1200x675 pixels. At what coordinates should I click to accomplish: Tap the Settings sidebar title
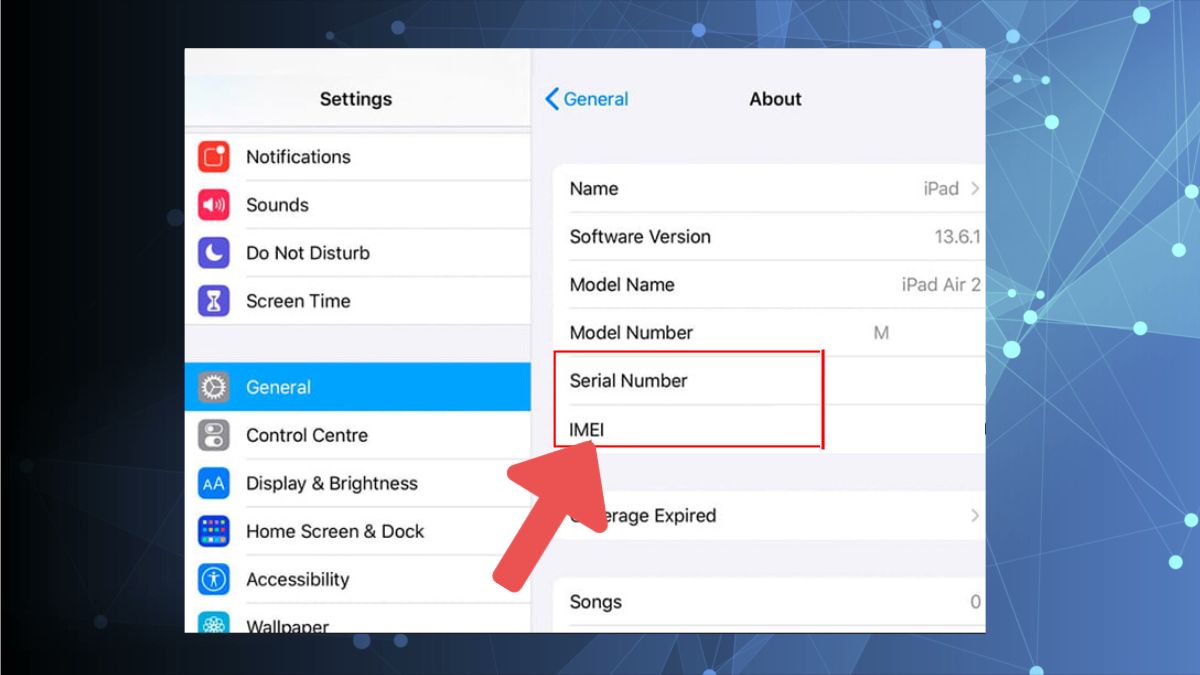point(356,99)
